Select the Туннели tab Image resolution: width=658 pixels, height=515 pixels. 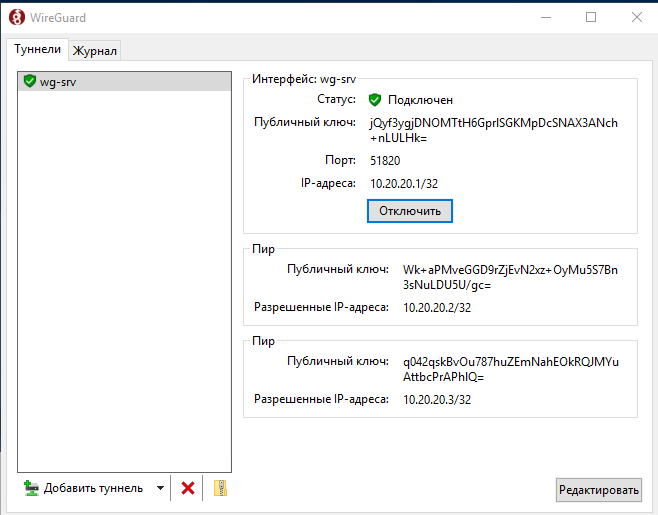37,49
